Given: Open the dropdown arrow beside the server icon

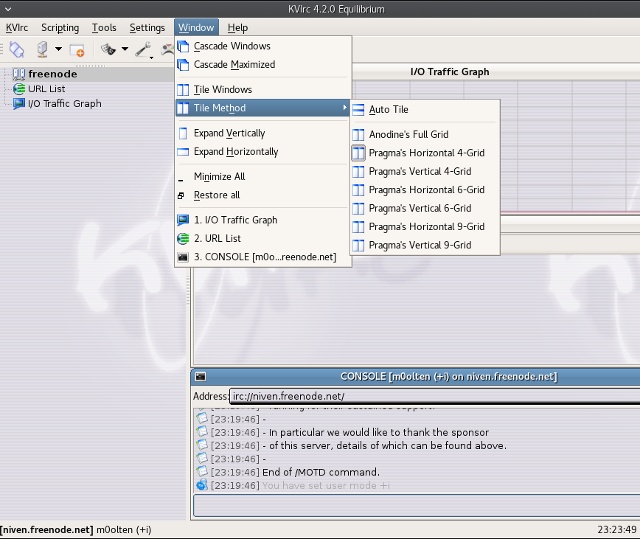Looking at the screenshot, I should (x=58, y=49).
